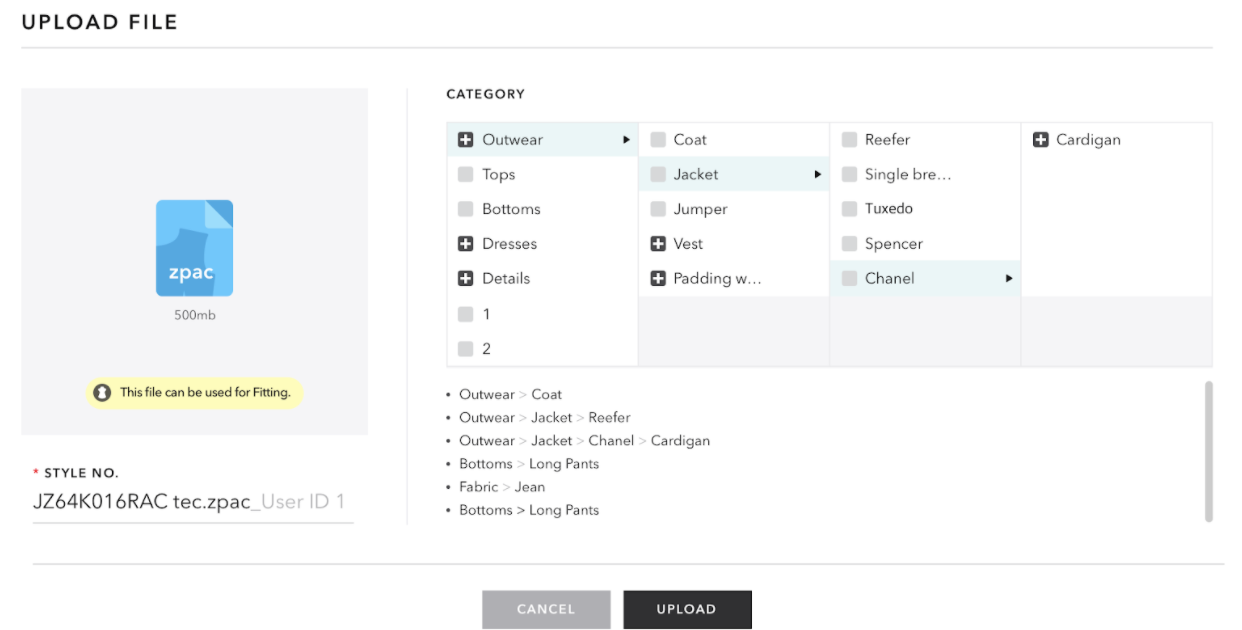Expand Outwear with its plus icon
The width and height of the screenshot is (1242, 630).
pos(465,140)
